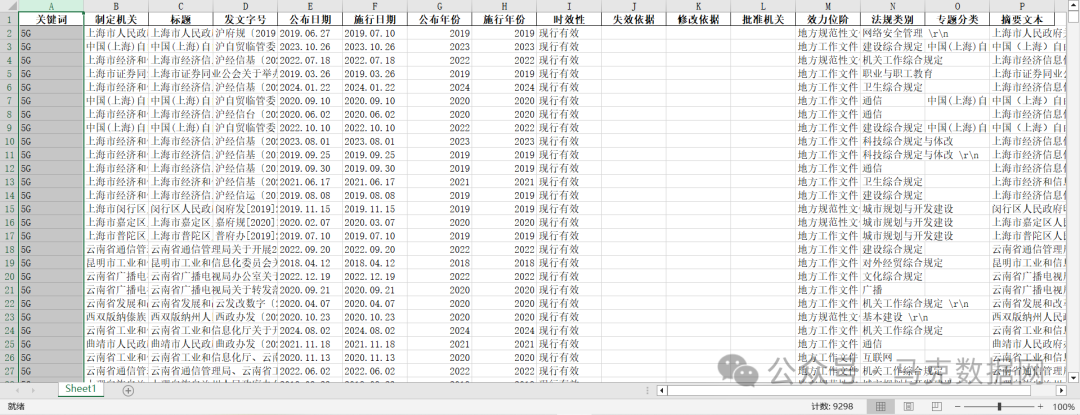Click horizontal scrollbar left arrow

[x=662, y=390]
